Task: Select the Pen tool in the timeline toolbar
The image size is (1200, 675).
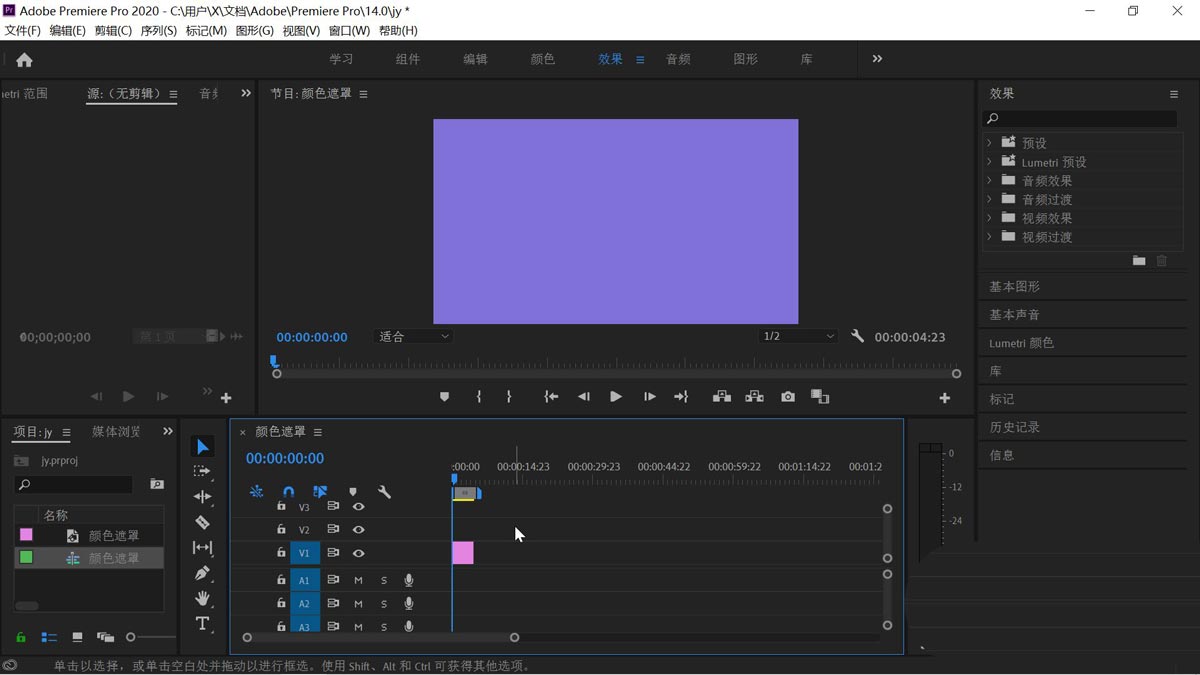Action: click(x=203, y=574)
